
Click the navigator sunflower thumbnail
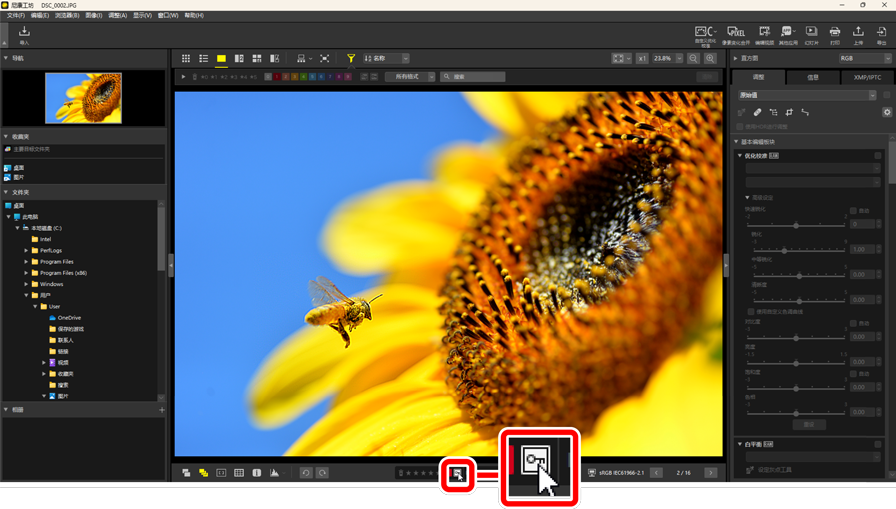click(83, 97)
